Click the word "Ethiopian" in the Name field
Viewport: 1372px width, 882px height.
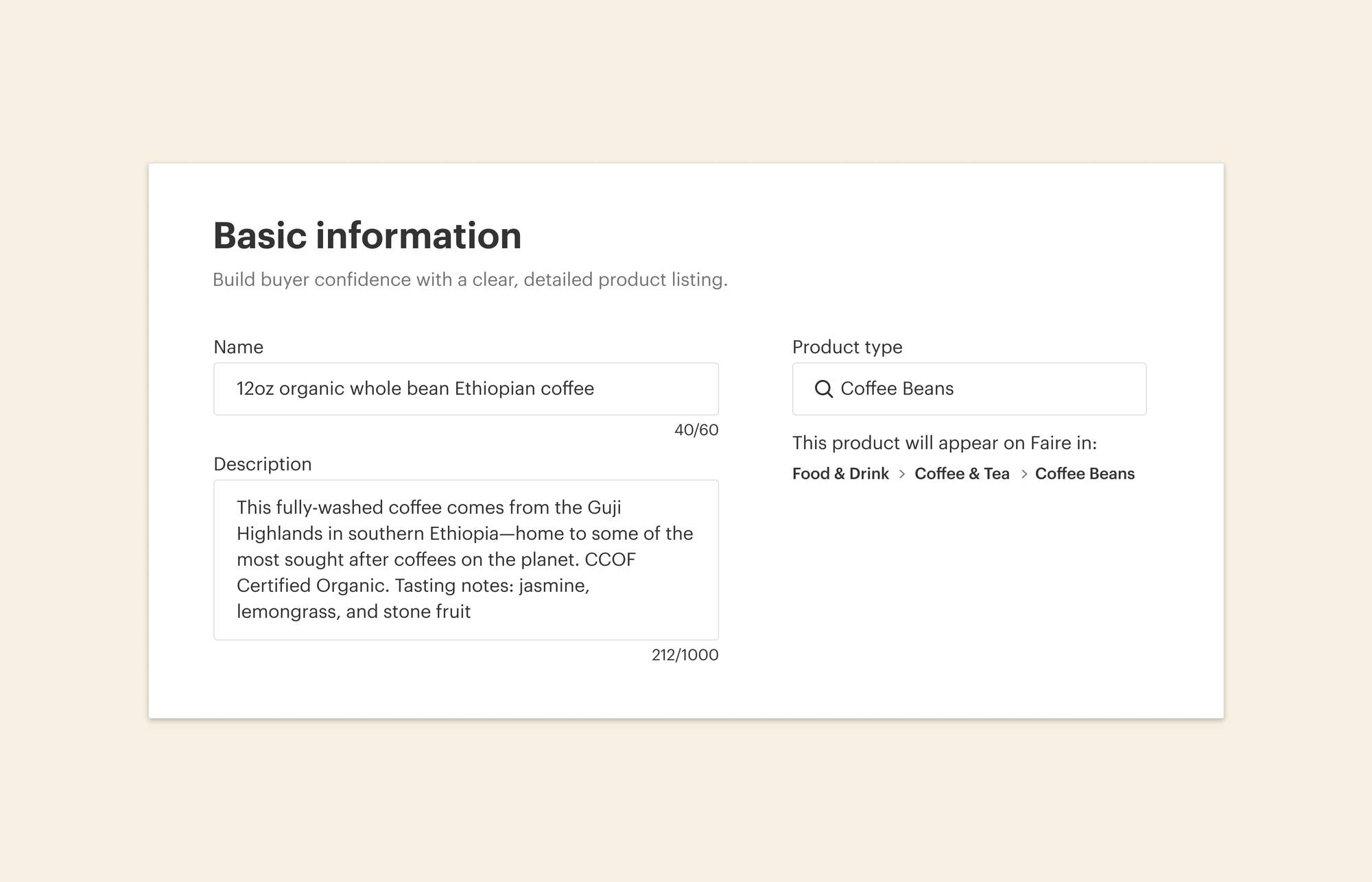coord(495,389)
